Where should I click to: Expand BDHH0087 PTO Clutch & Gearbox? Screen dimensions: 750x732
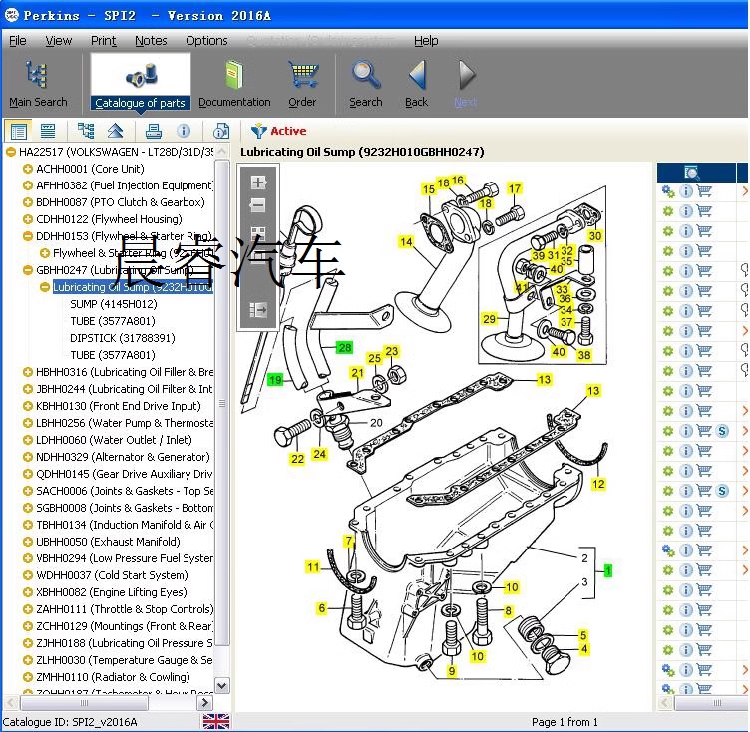28,202
